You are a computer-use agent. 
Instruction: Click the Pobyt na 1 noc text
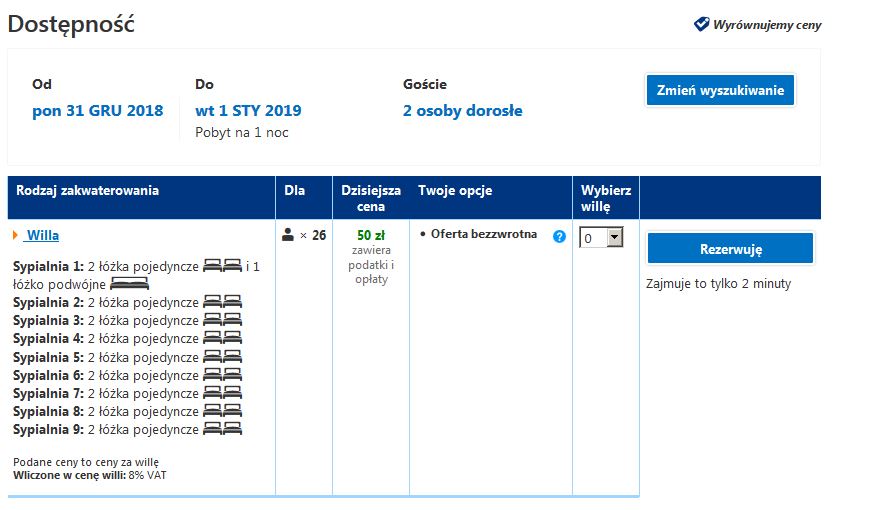[x=242, y=133]
